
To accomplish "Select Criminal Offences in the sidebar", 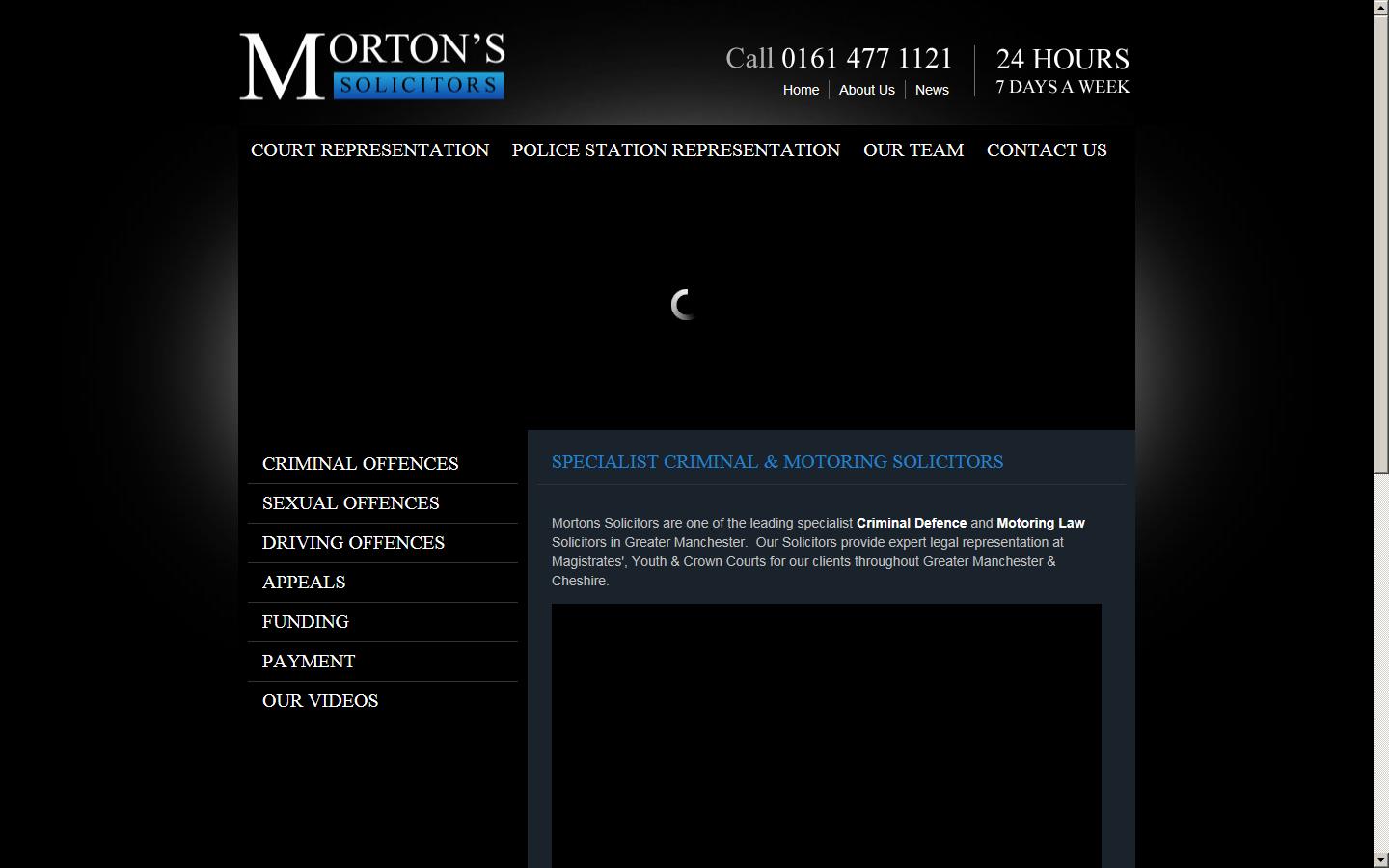I will click(360, 464).
